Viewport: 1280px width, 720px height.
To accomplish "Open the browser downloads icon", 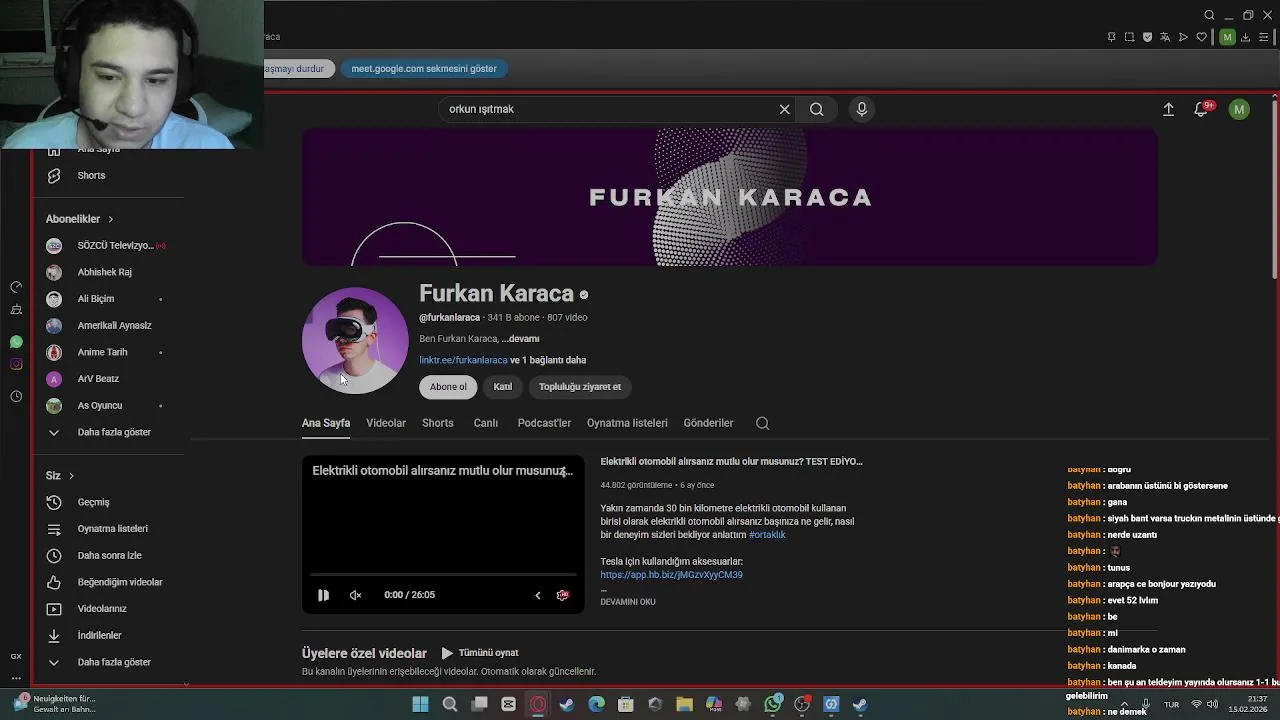I will (x=1245, y=37).
